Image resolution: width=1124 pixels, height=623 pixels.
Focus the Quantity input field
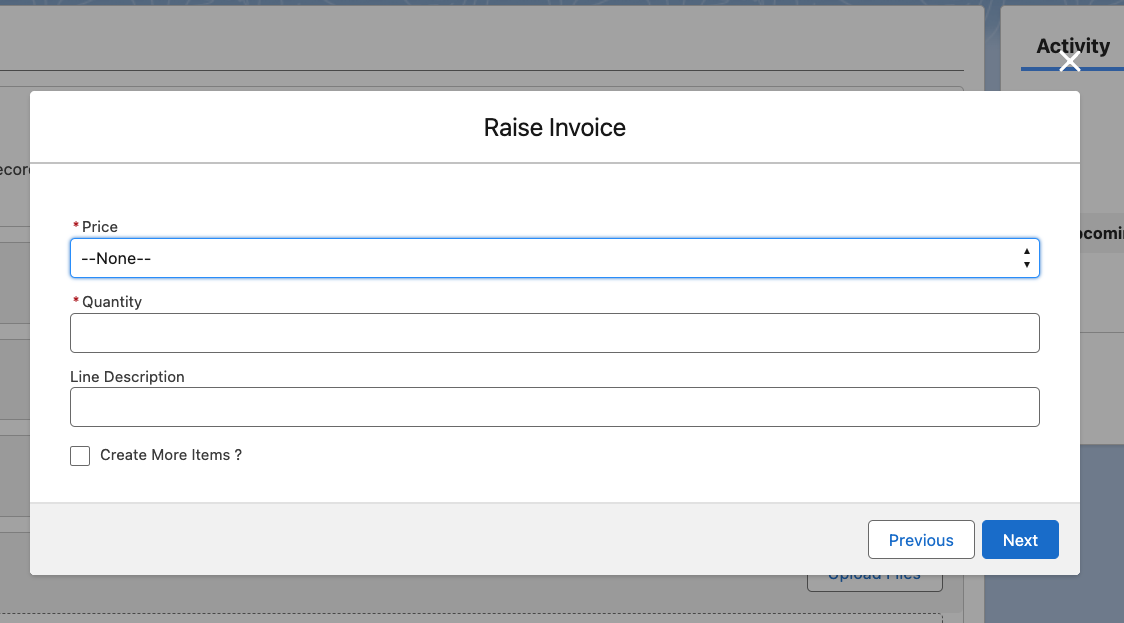[554, 333]
